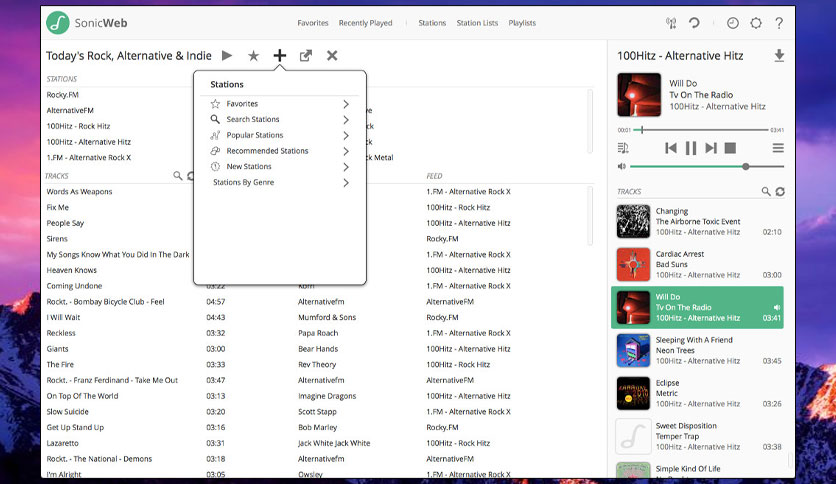The height and width of the screenshot is (484, 836).
Task: Click artist Imagine Dragons in track list
Action: [x=327, y=396]
